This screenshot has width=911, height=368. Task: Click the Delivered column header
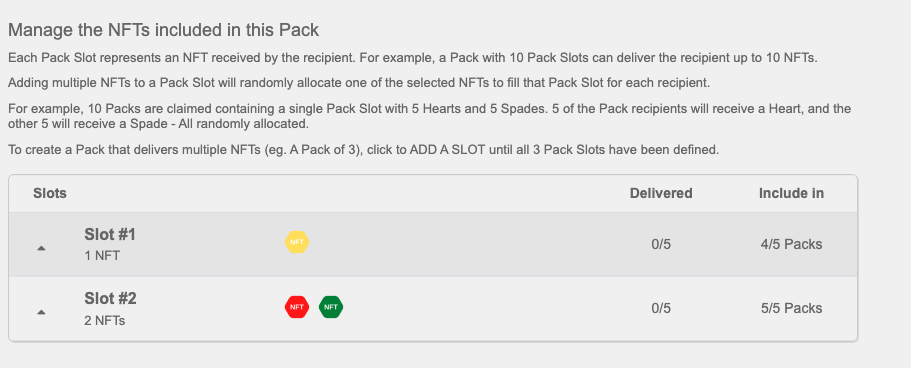point(661,194)
